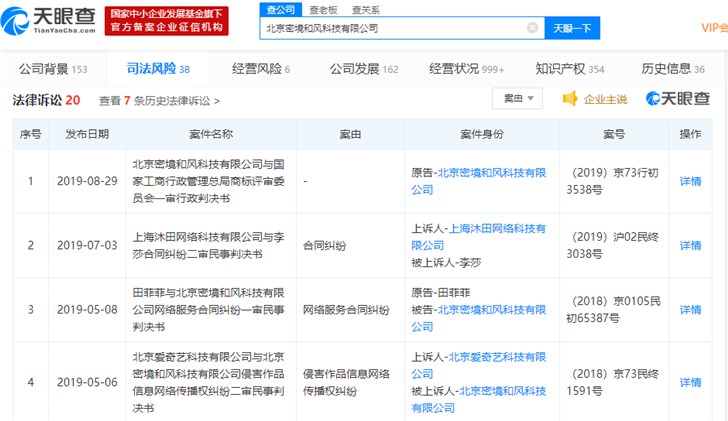
Task: Select case number (2019) 京73行初3538号
Action: (612, 181)
